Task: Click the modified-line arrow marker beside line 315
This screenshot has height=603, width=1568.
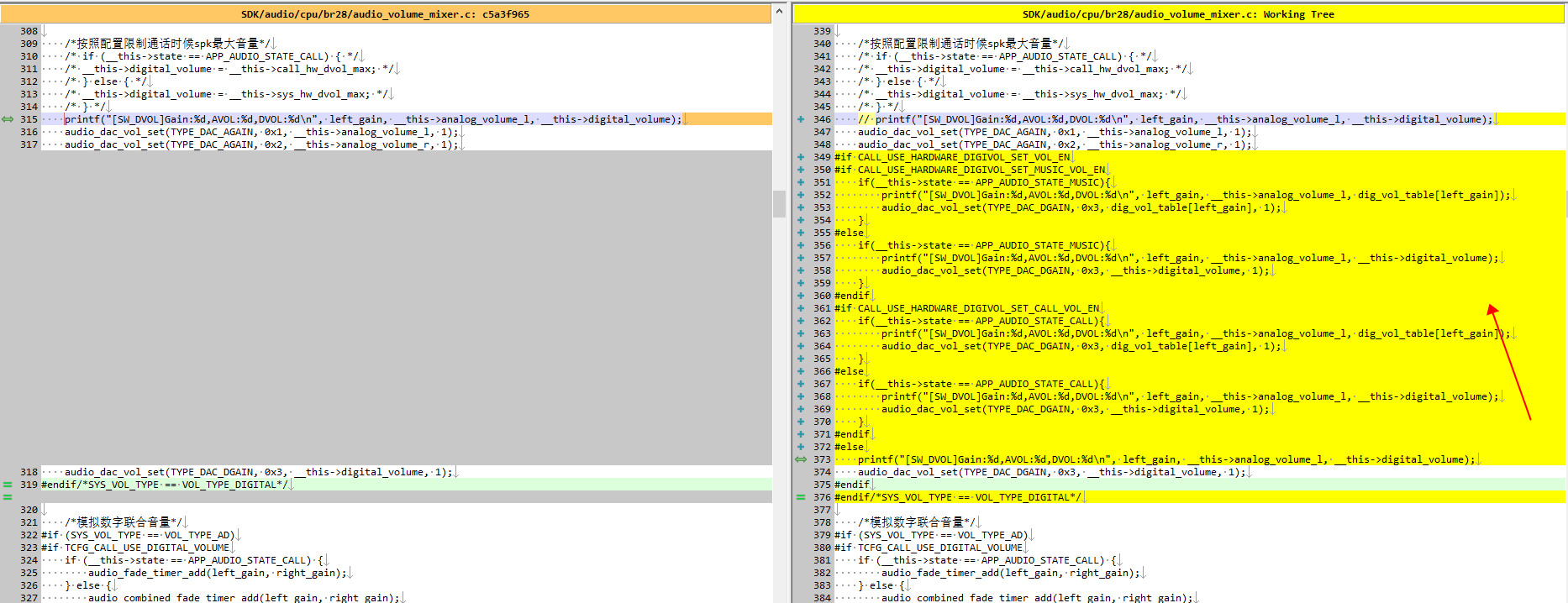Action: [x=8, y=119]
